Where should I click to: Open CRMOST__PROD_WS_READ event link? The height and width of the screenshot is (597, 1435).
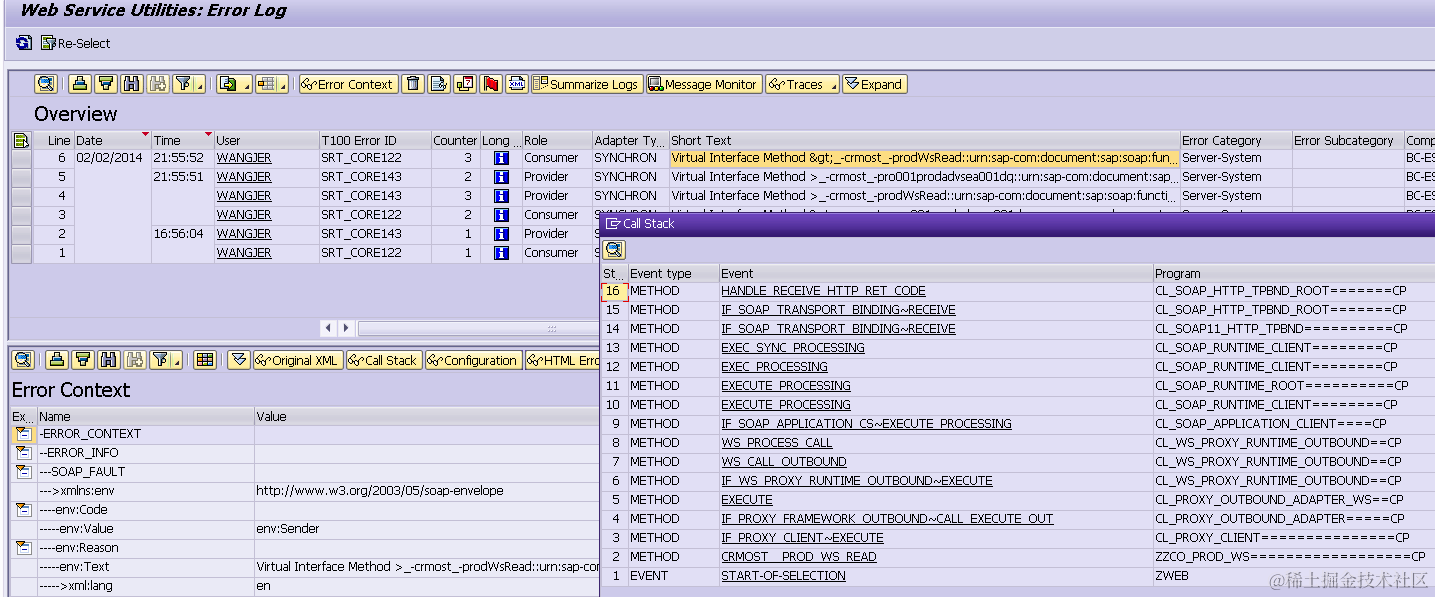pos(799,557)
